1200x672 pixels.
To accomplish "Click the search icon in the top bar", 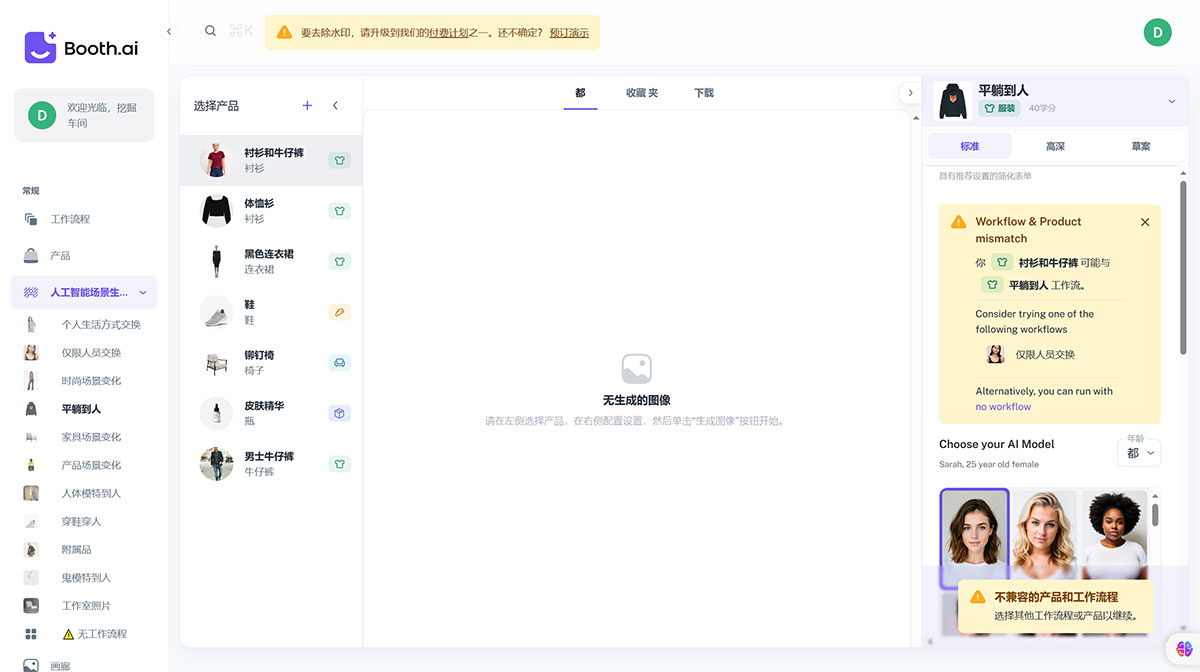I will 210,31.
